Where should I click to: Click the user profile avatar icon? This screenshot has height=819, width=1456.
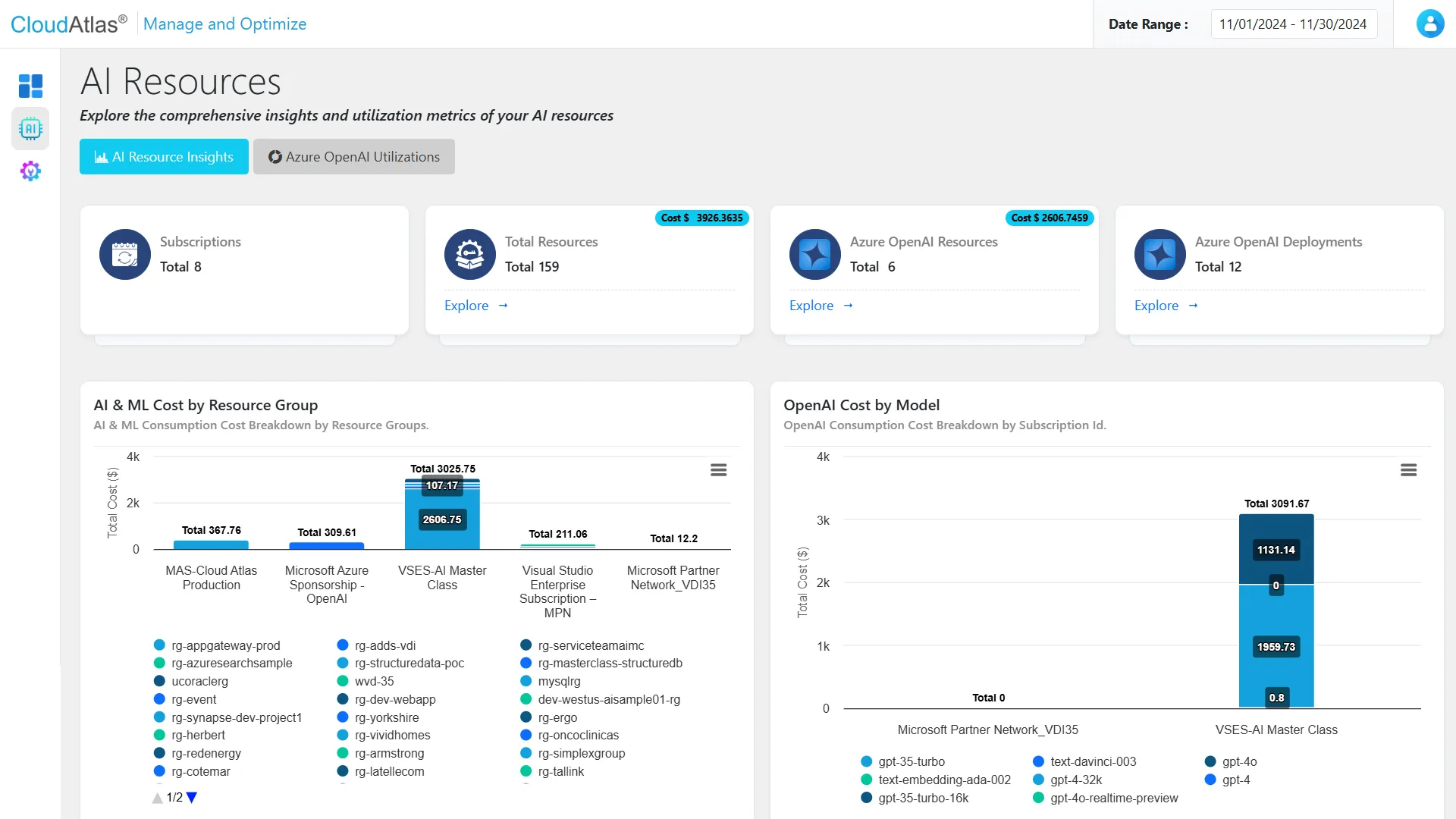click(x=1429, y=24)
